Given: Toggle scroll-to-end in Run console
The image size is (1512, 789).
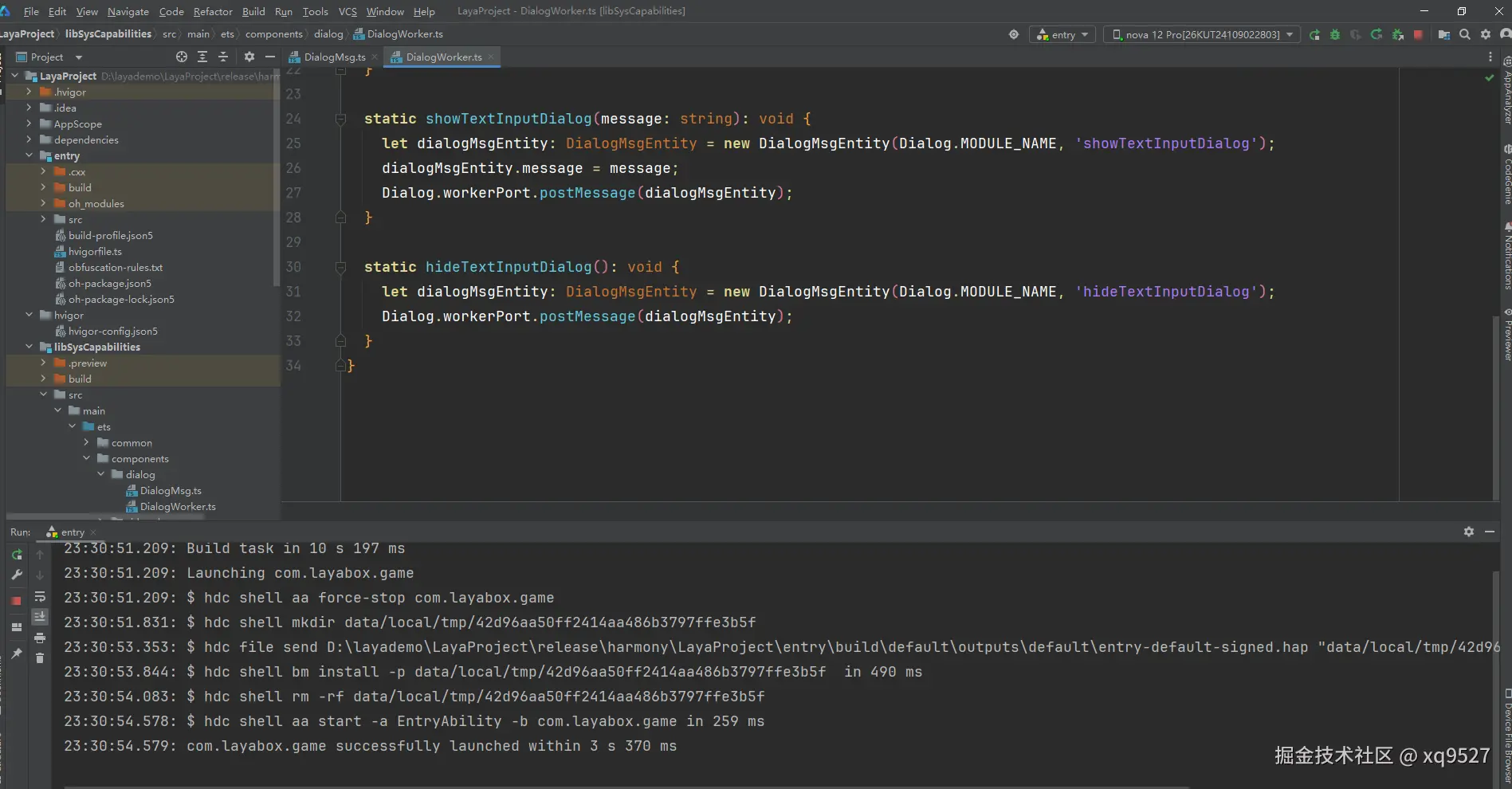Looking at the screenshot, I should pos(40,616).
